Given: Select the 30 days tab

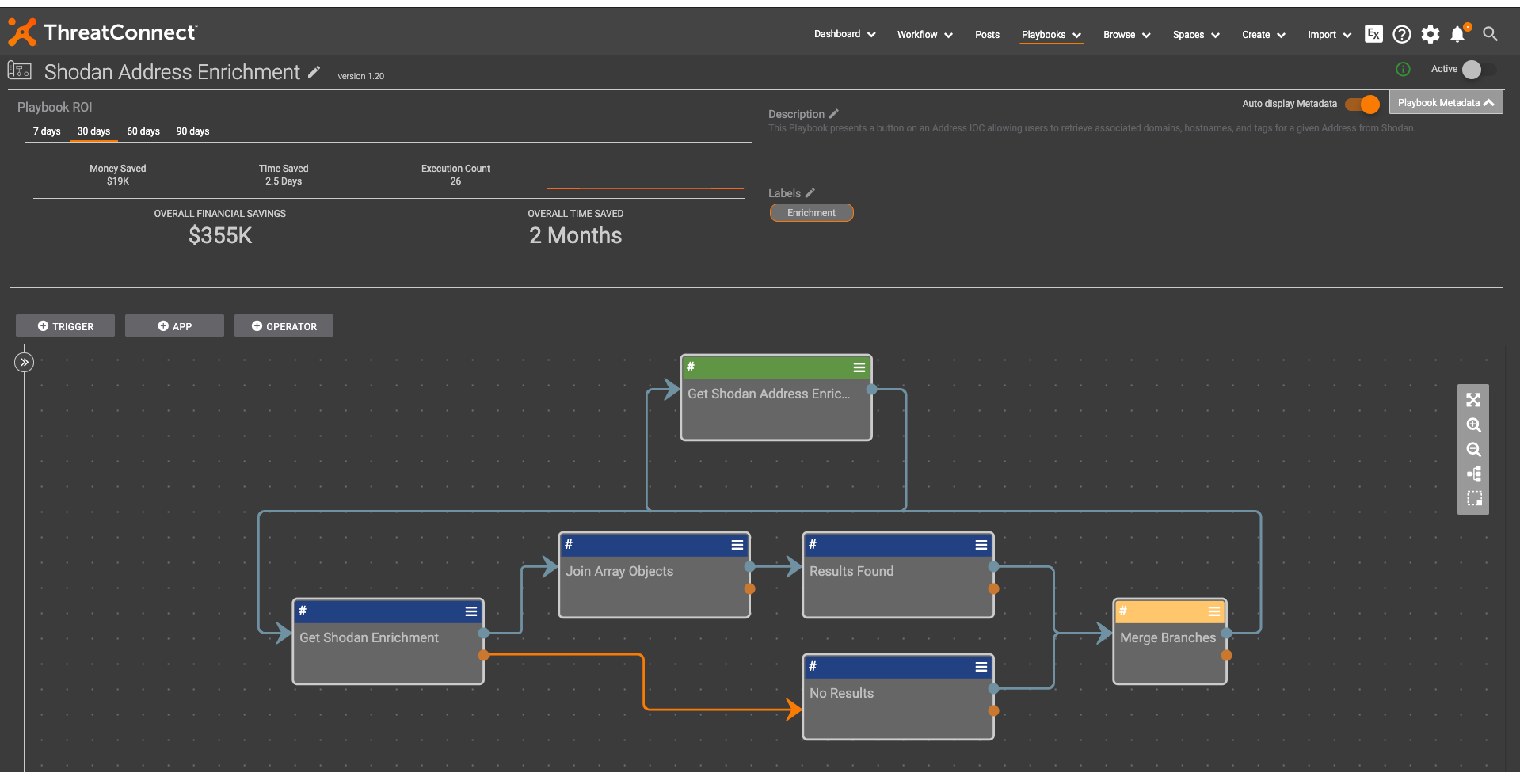Looking at the screenshot, I should click(93, 131).
